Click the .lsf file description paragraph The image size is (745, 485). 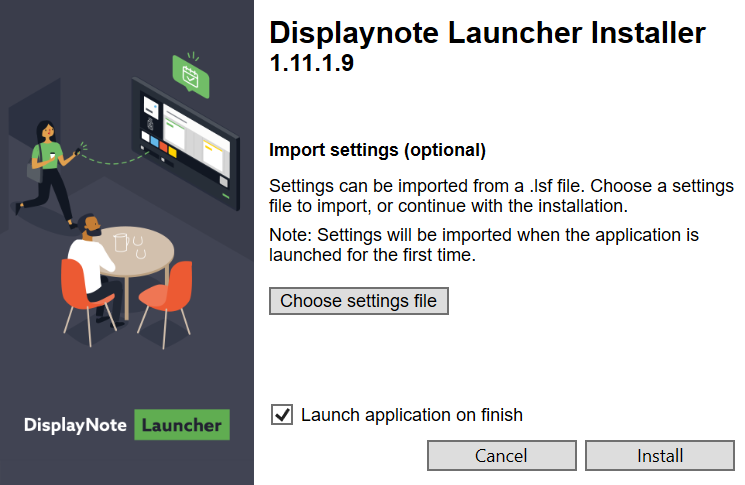click(501, 196)
